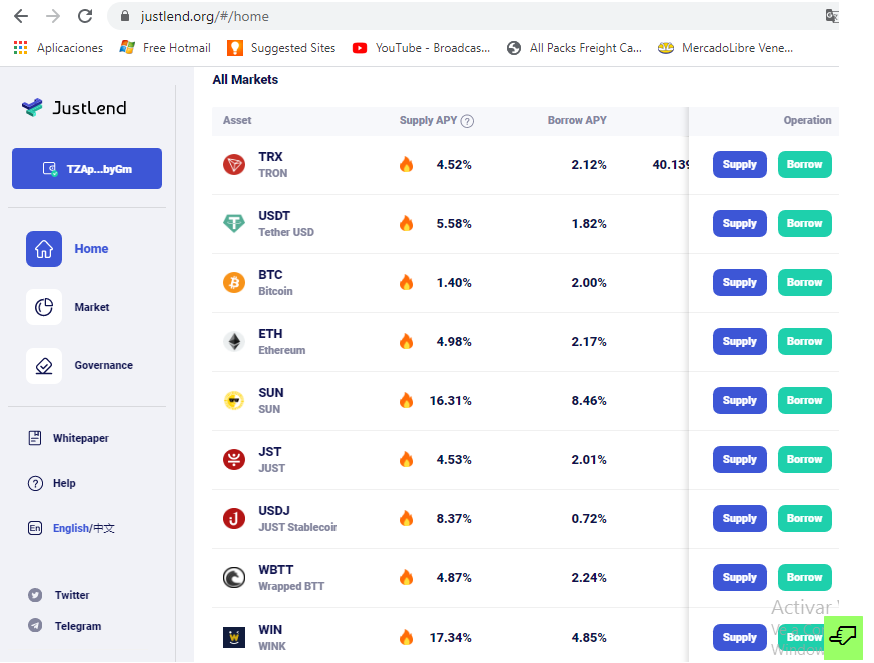Click the translate page icon in address bar
Viewport: 874px width, 663px height.
[832, 16]
